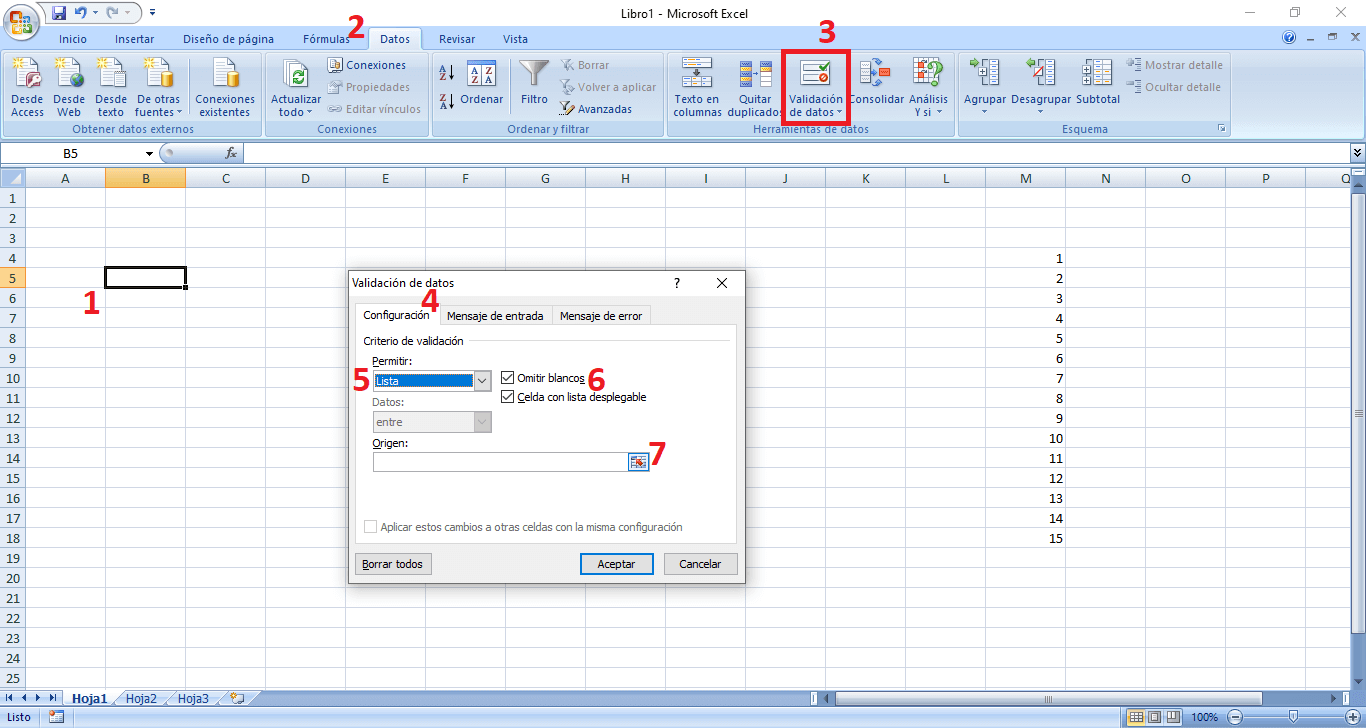Click cell M18 containing 15
Viewport: 1366px width, 728px height.
tap(1025, 538)
